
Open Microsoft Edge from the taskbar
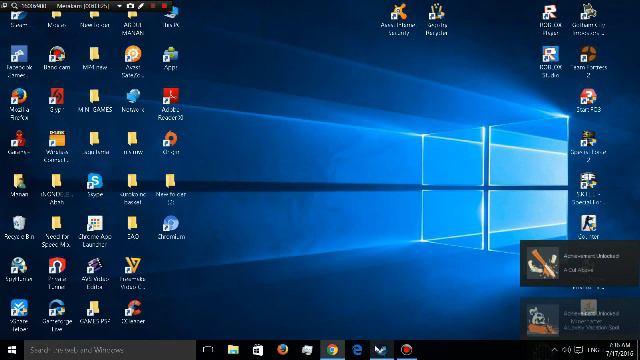(x=357, y=350)
